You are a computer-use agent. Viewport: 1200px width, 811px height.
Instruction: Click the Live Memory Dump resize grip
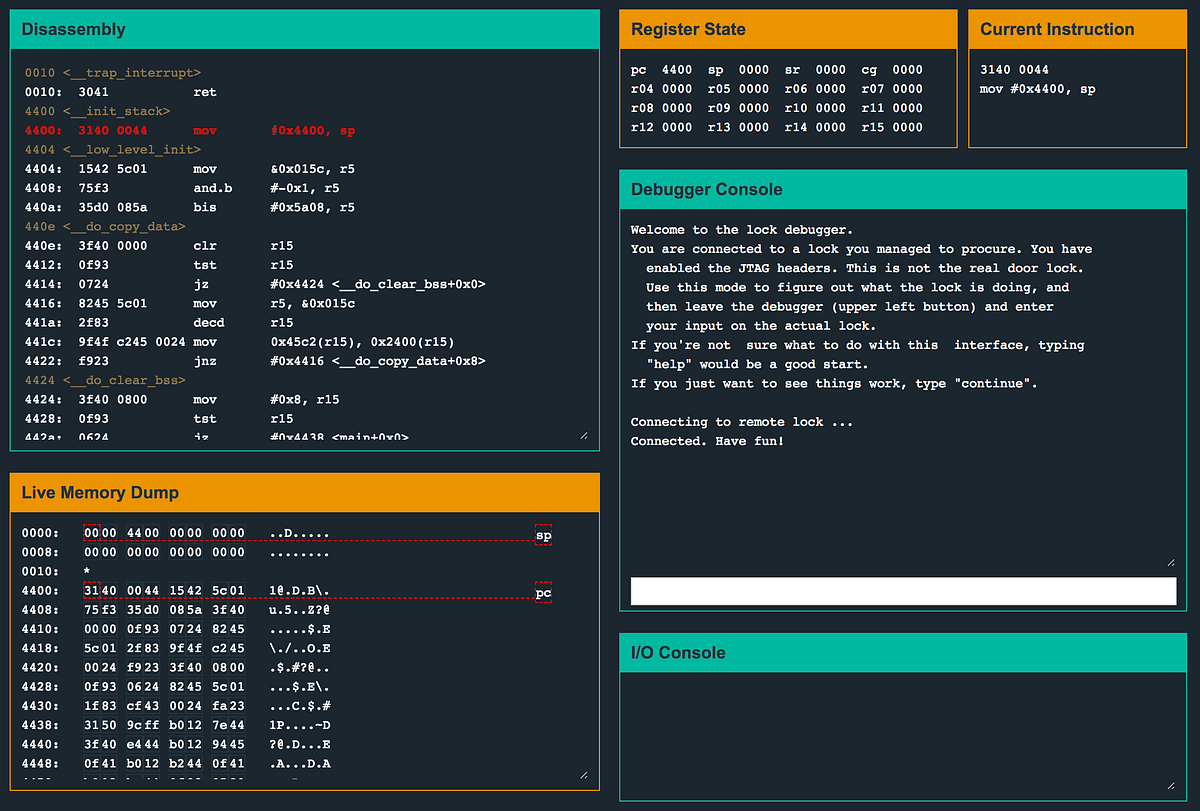pos(583,774)
